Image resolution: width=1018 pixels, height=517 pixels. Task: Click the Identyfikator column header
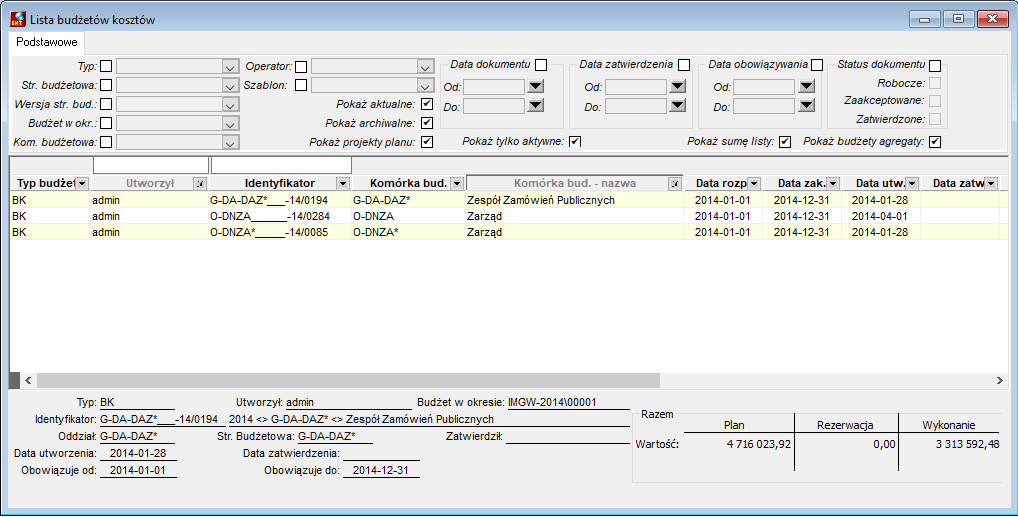coord(280,184)
